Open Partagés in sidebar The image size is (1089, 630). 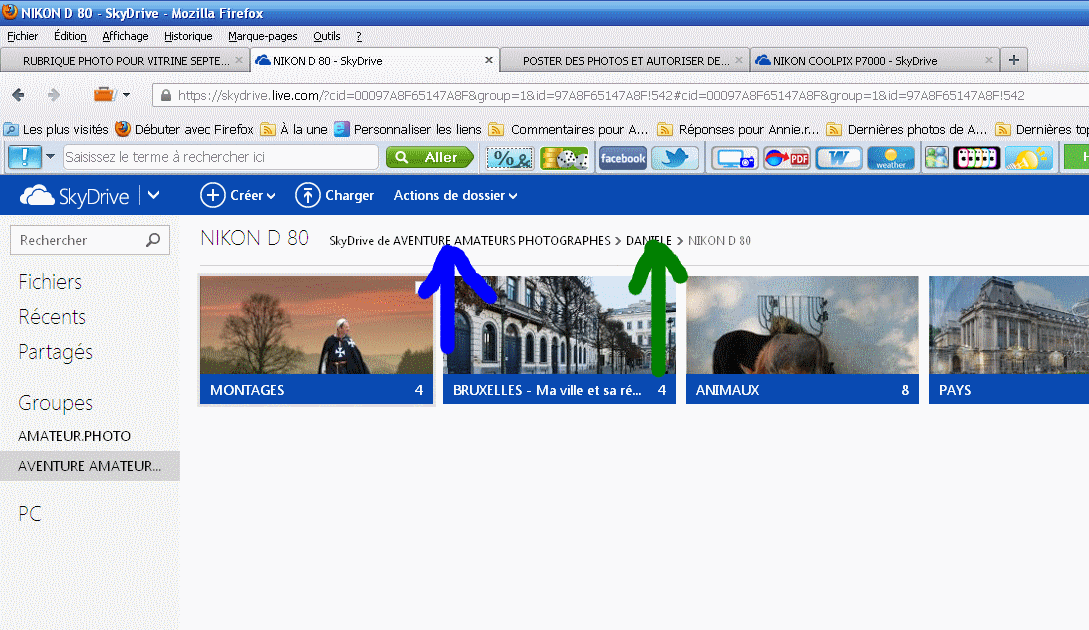click(56, 352)
